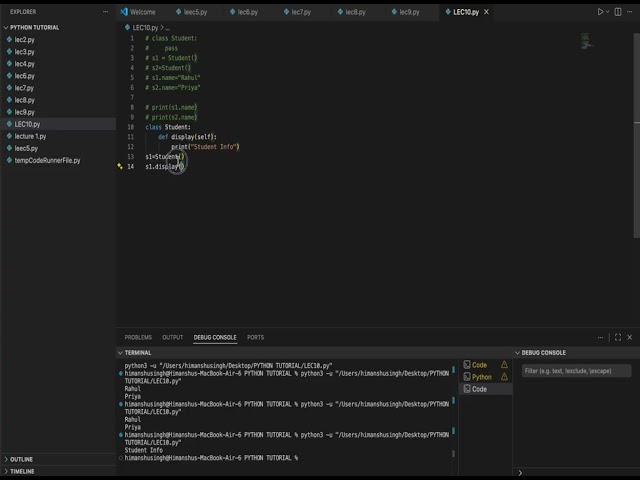Click the editor minimap preview
This screenshot has height=480, width=640.
click(x=587, y=41)
